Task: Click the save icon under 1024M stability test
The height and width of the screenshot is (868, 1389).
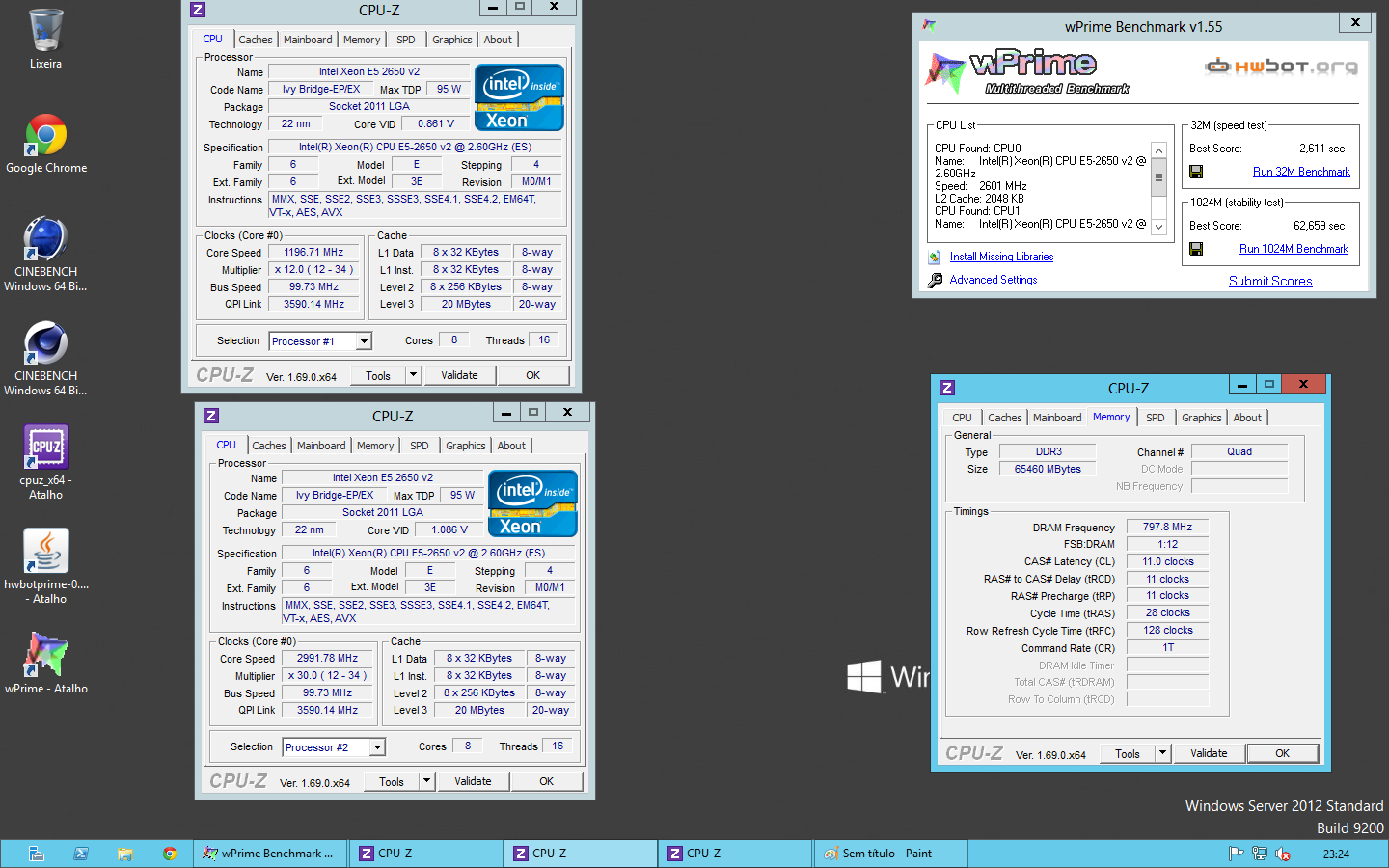Action: coord(1196,249)
